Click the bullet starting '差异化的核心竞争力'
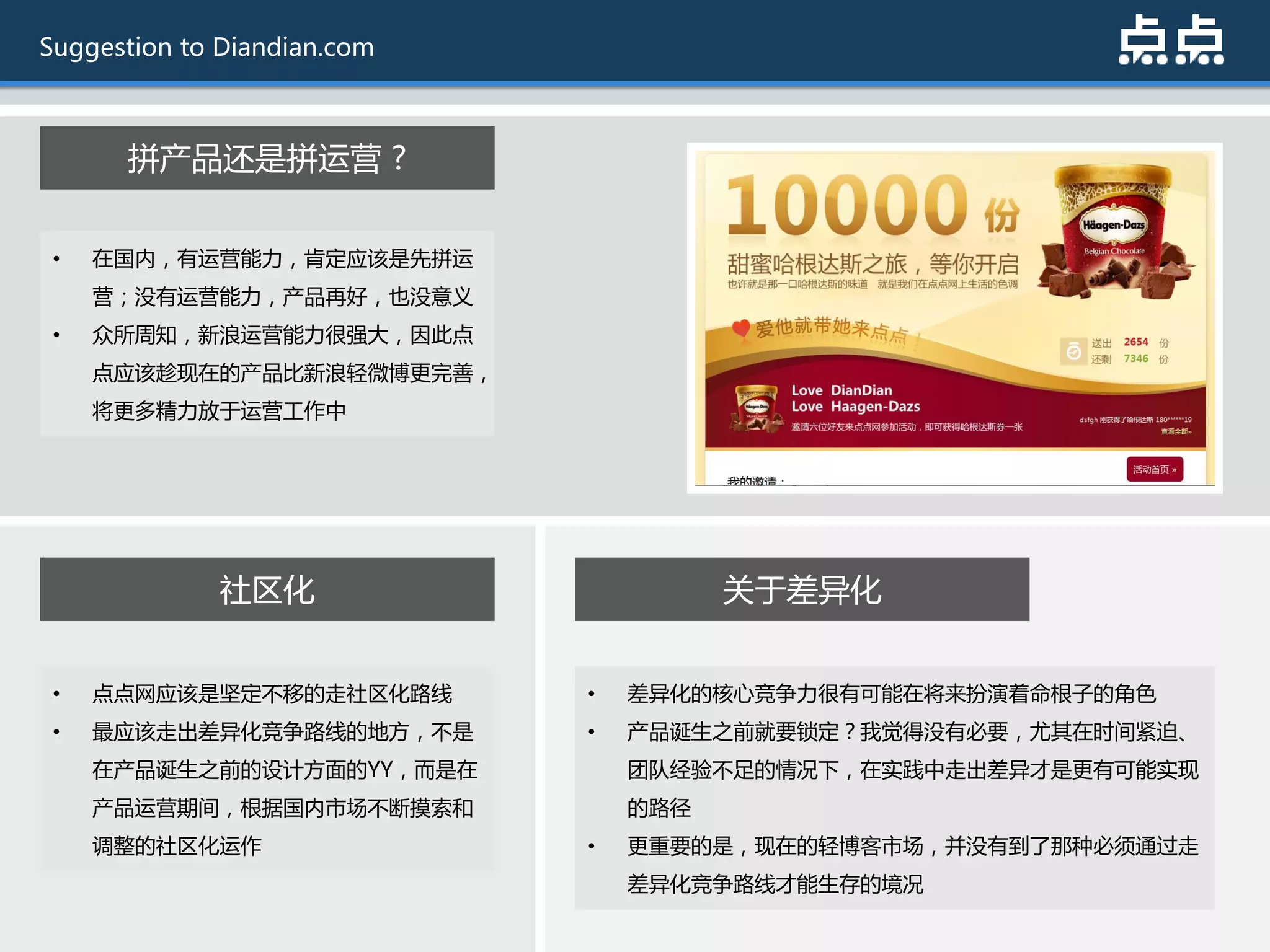This screenshot has width=1270, height=952. 891,694
